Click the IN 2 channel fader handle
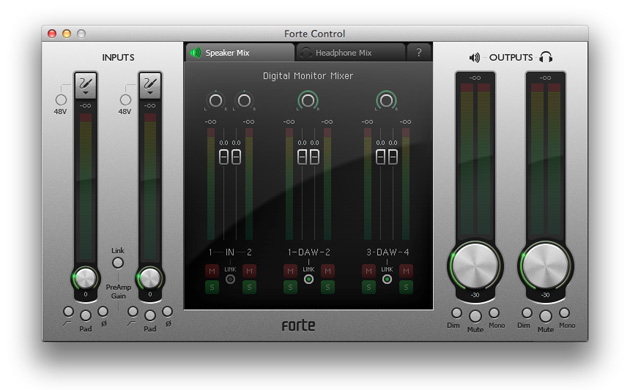 click(x=236, y=157)
